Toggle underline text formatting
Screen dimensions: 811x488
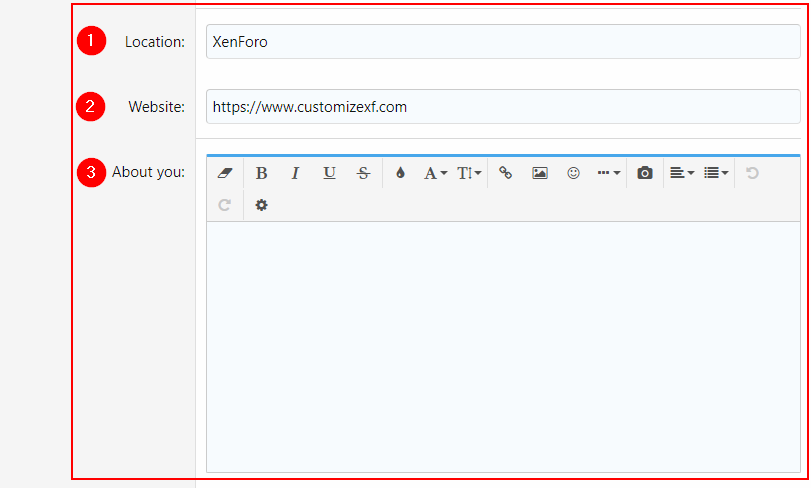click(329, 173)
